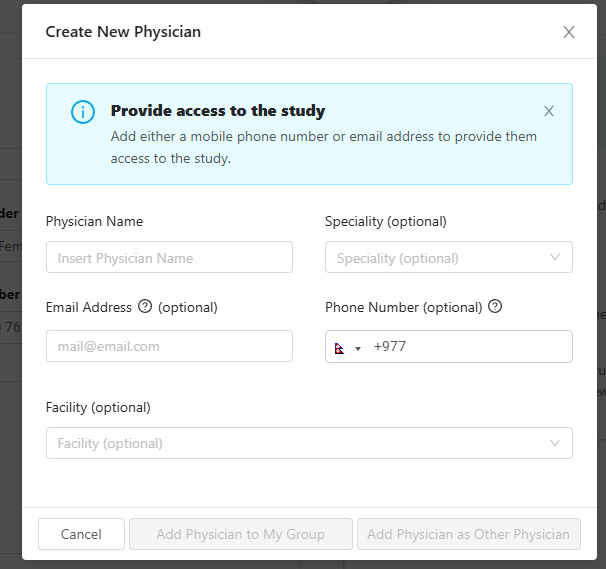Expand country code selector arrow

point(358,349)
